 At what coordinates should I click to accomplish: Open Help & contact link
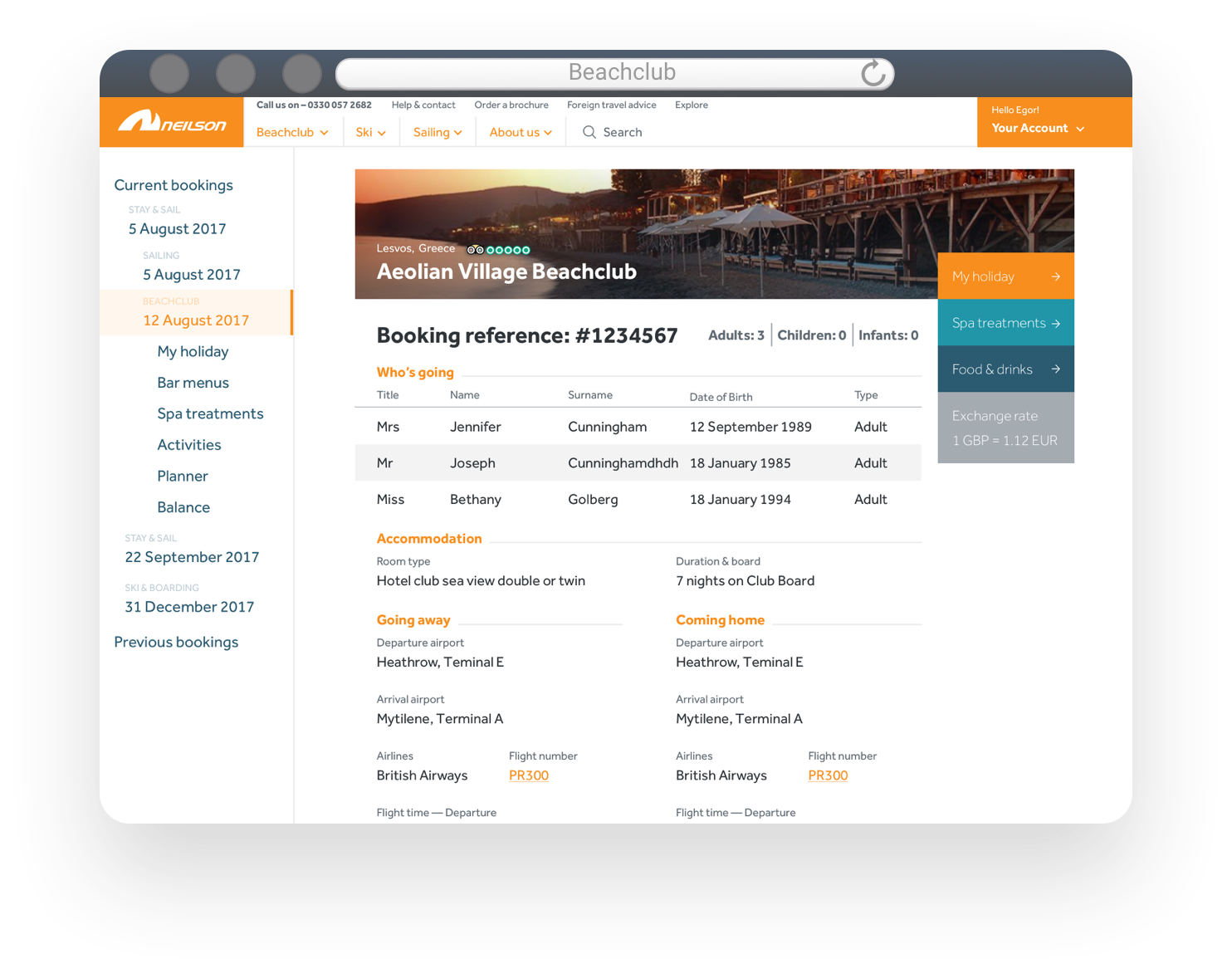click(x=423, y=105)
